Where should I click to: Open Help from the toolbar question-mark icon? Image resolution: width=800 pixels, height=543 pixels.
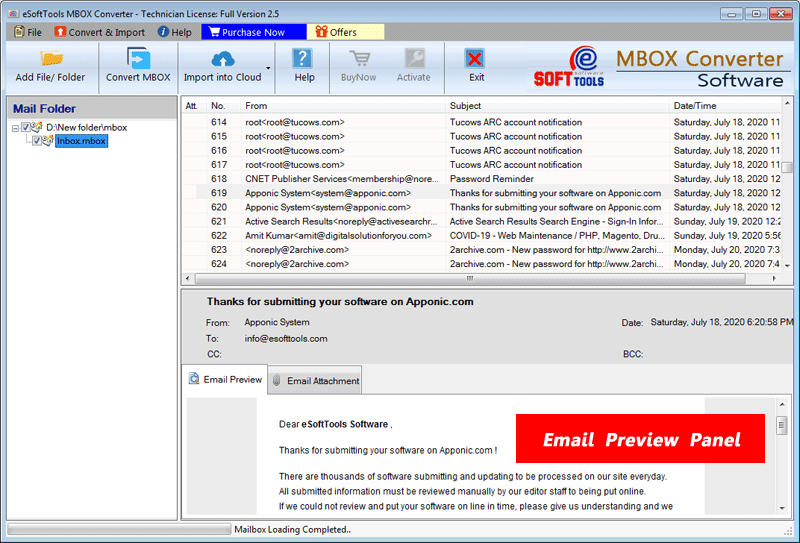[303, 59]
